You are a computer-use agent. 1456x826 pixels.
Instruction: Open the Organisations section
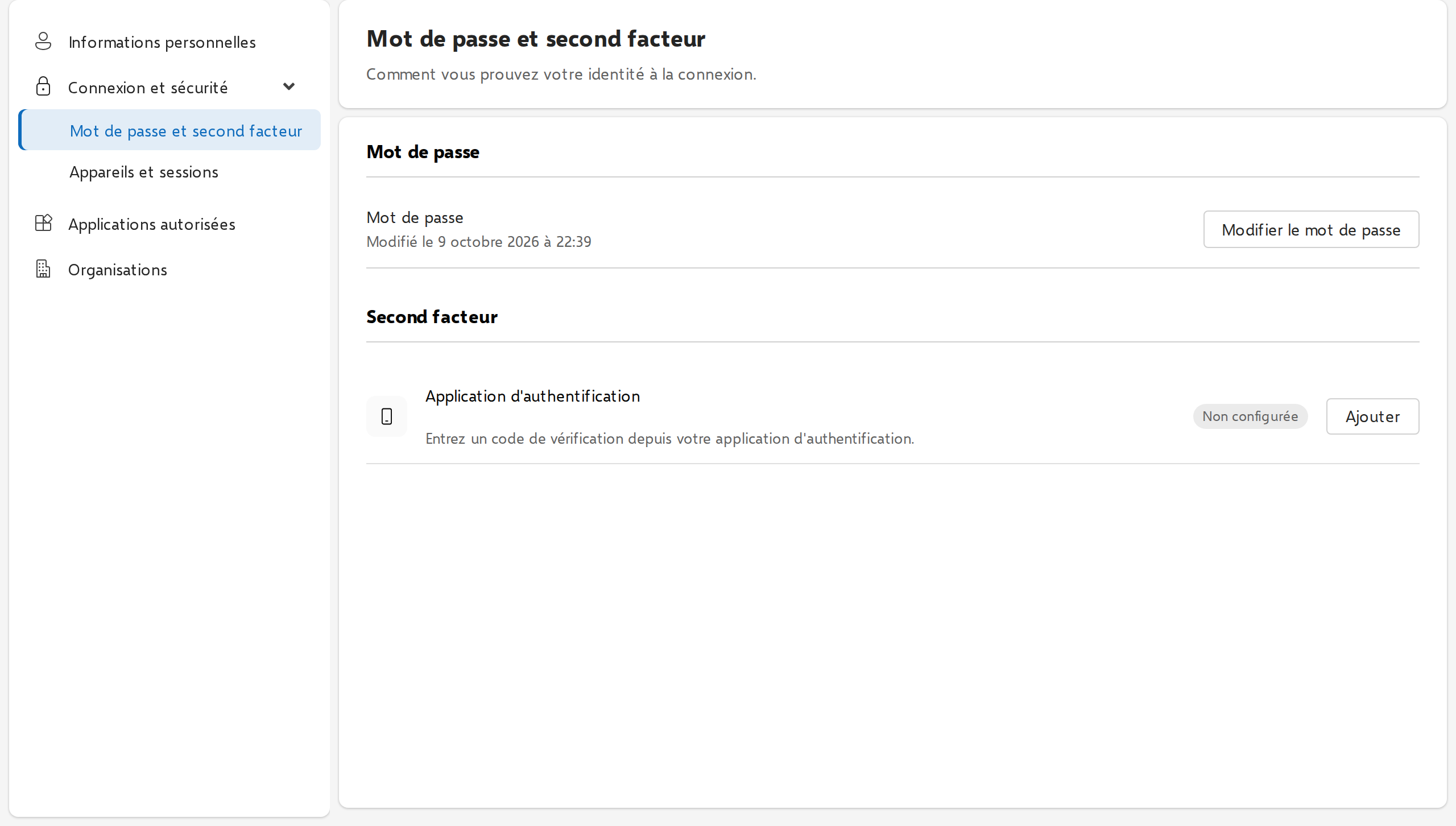coord(169,270)
